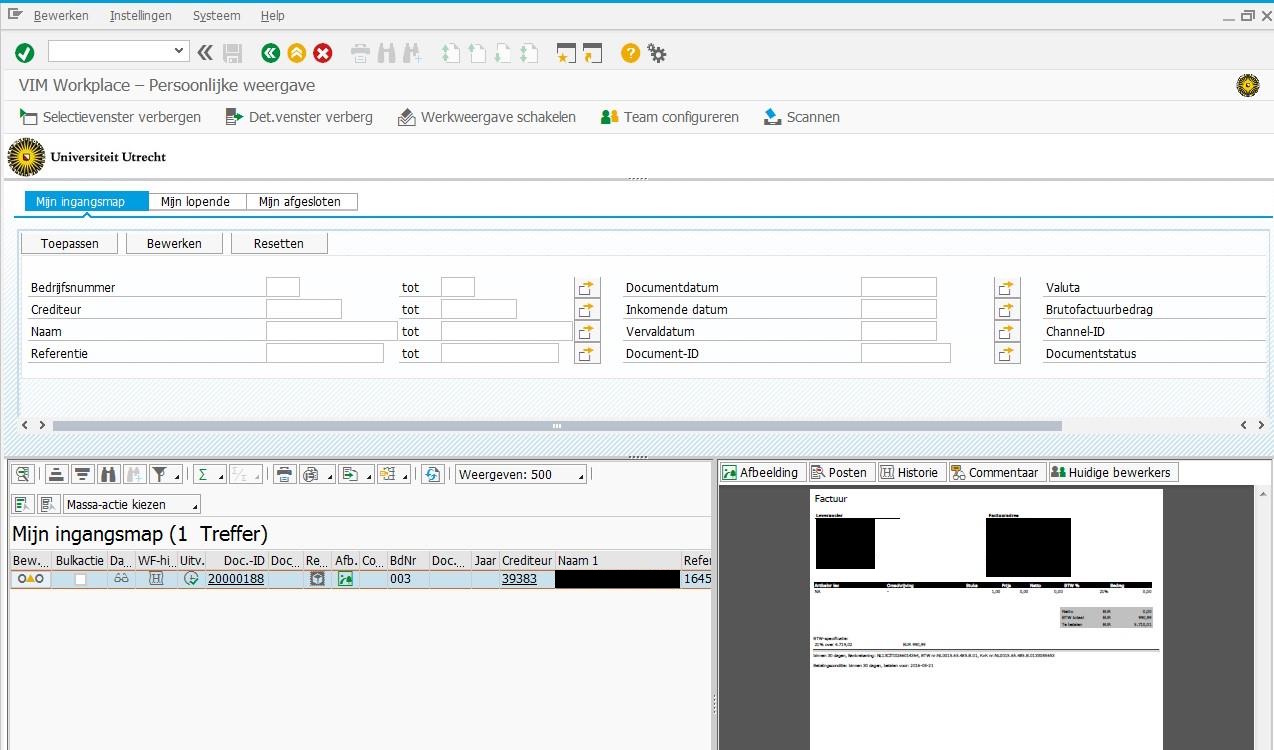1274x750 pixels.
Task: Click the Naam from input field
Action: click(x=332, y=331)
